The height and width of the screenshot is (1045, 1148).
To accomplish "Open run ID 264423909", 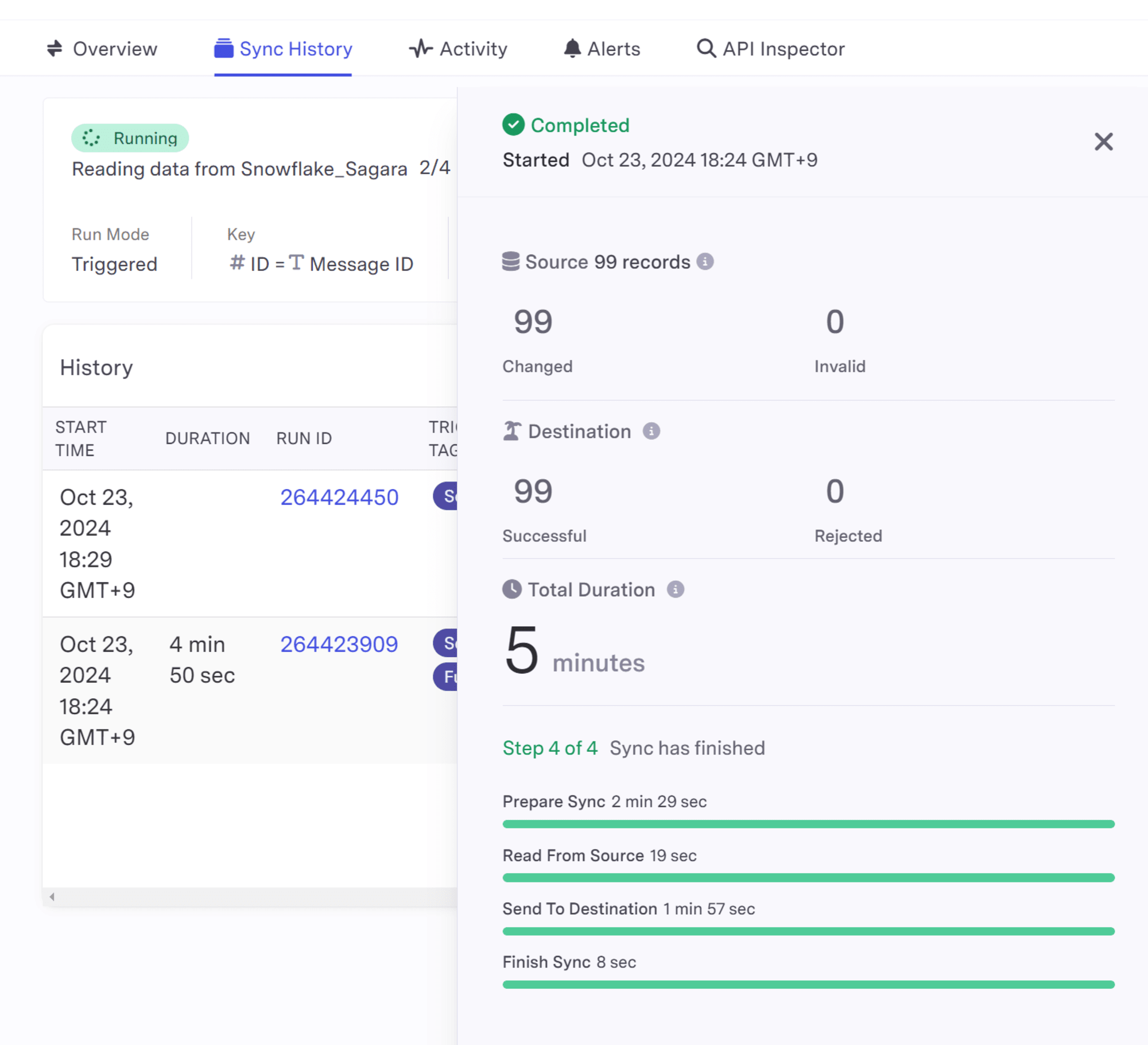I will [x=339, y=644].
